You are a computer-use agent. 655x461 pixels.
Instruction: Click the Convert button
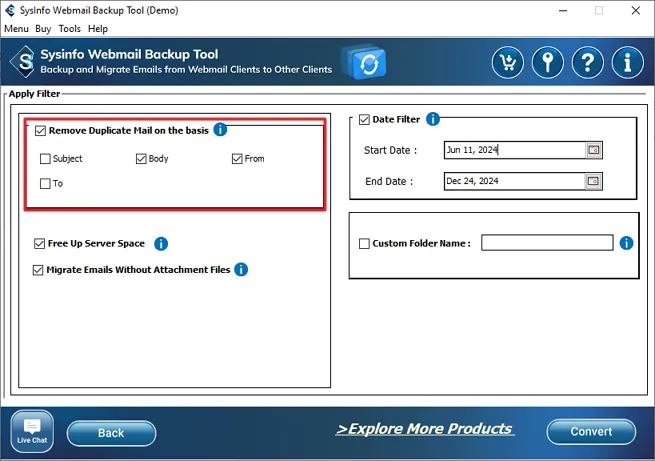click(x=591, y=431)
